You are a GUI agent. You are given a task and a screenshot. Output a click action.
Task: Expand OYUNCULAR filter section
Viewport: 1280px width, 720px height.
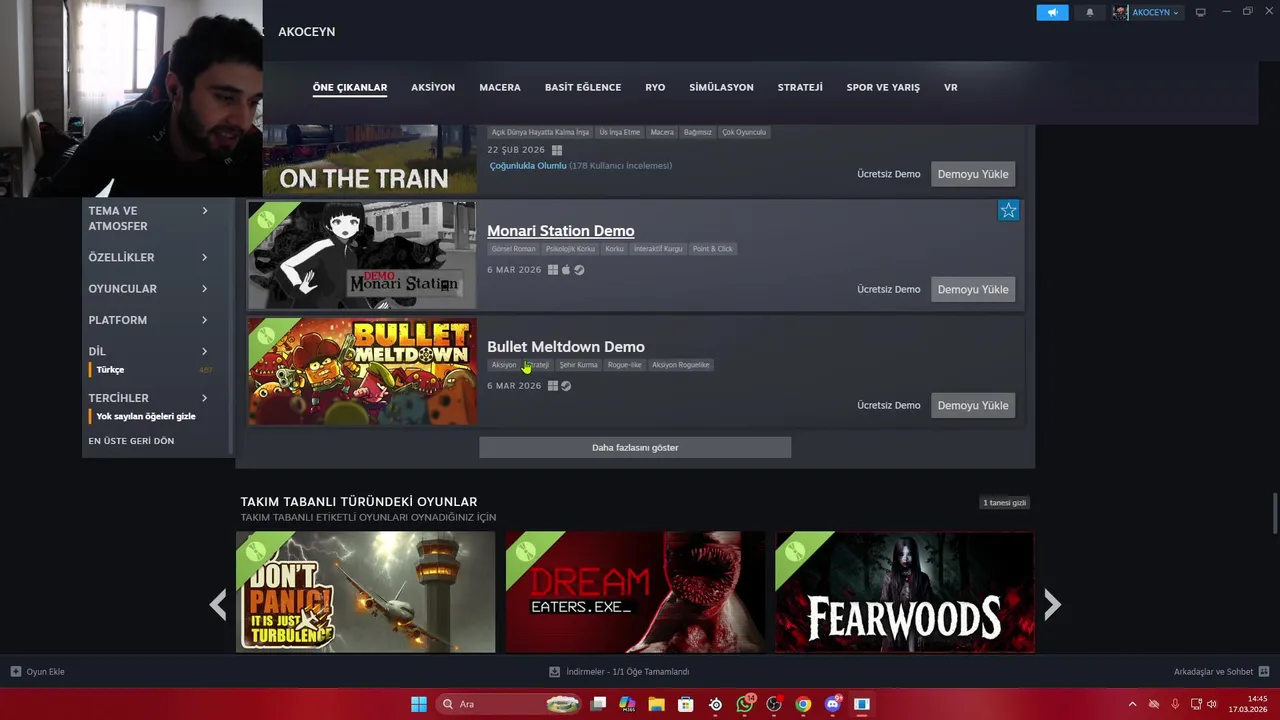(x=148, y=288)
